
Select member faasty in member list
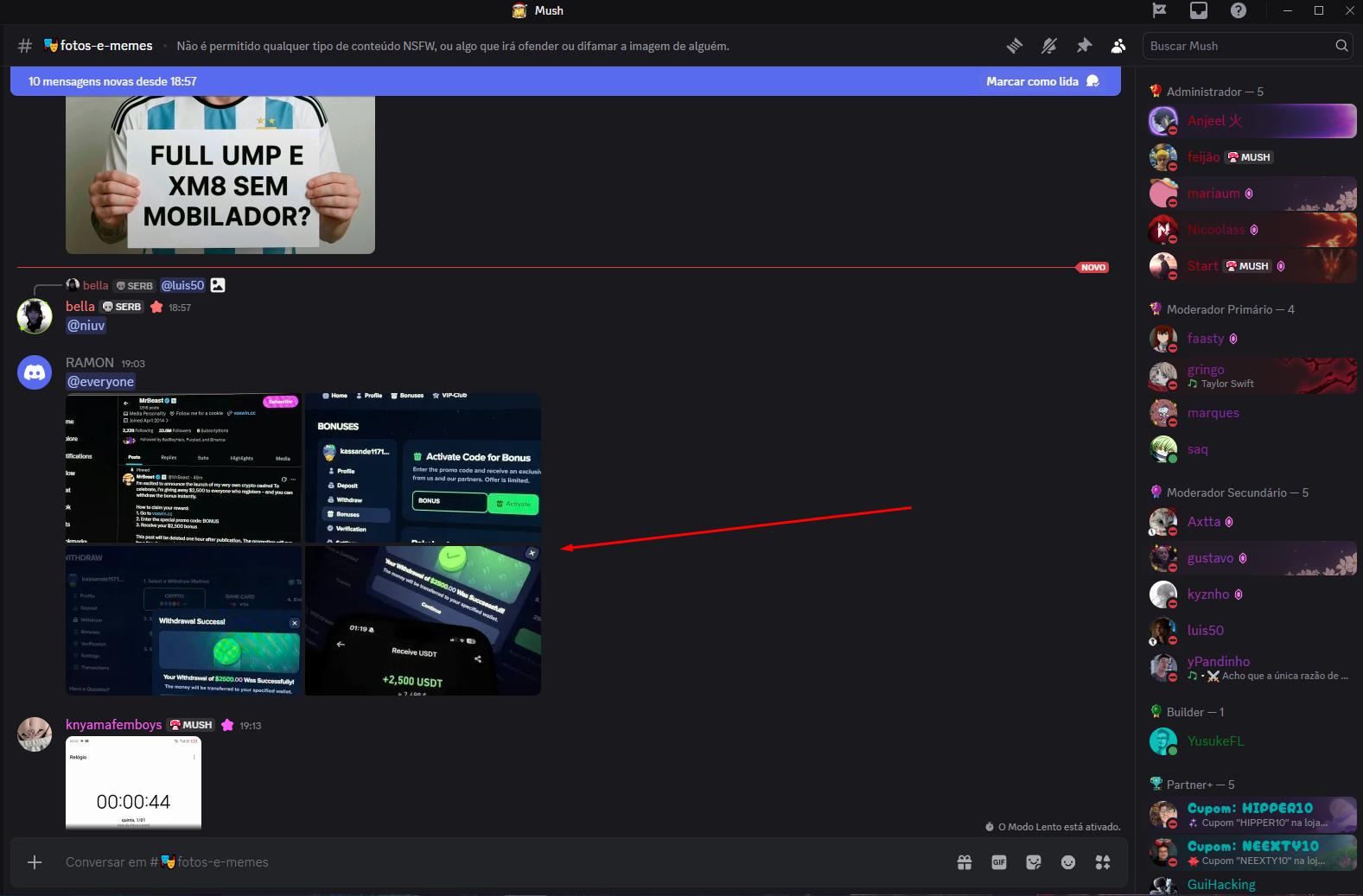(x=1252, y=339)
